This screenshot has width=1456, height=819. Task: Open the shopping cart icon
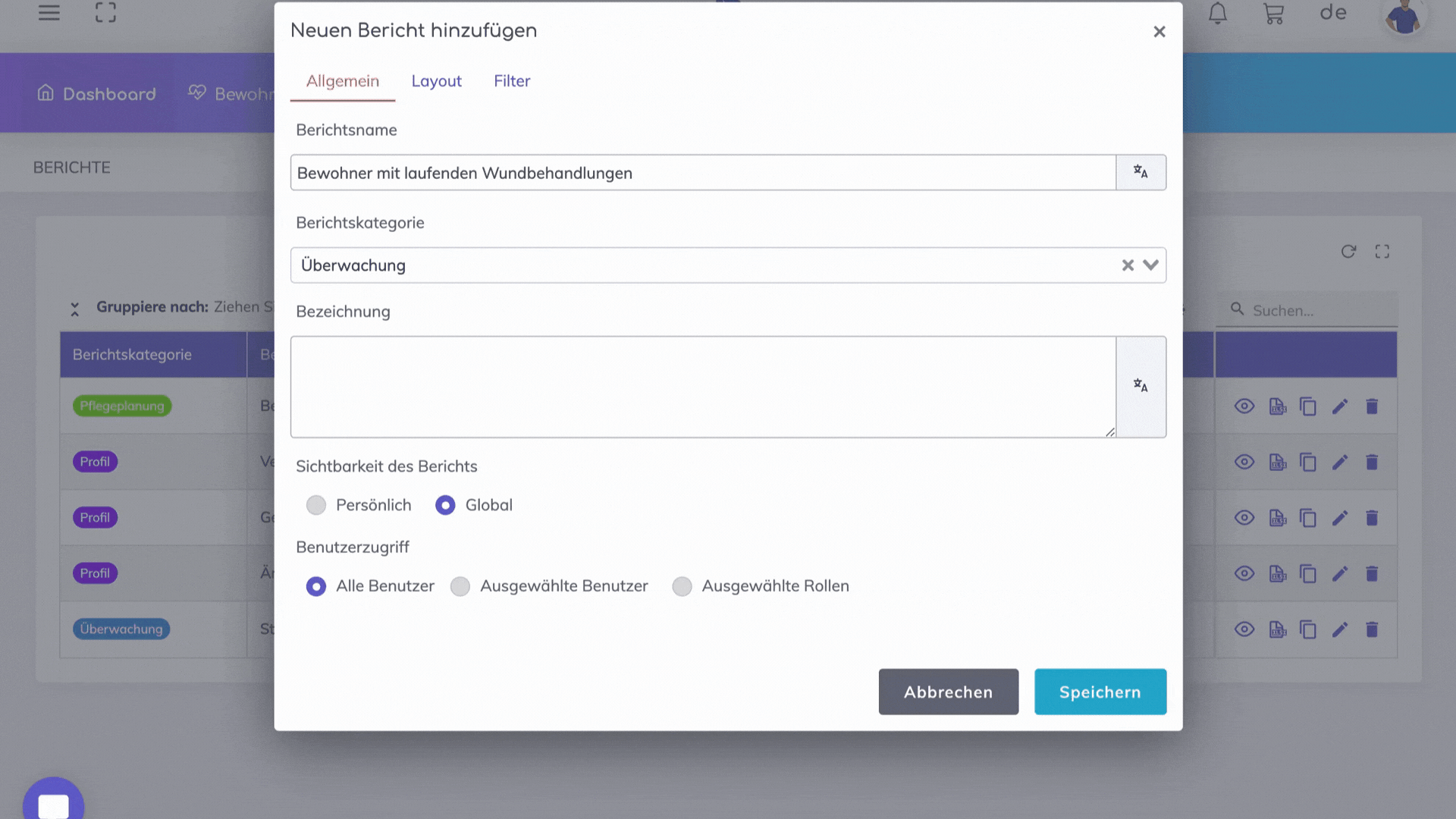1273,14
